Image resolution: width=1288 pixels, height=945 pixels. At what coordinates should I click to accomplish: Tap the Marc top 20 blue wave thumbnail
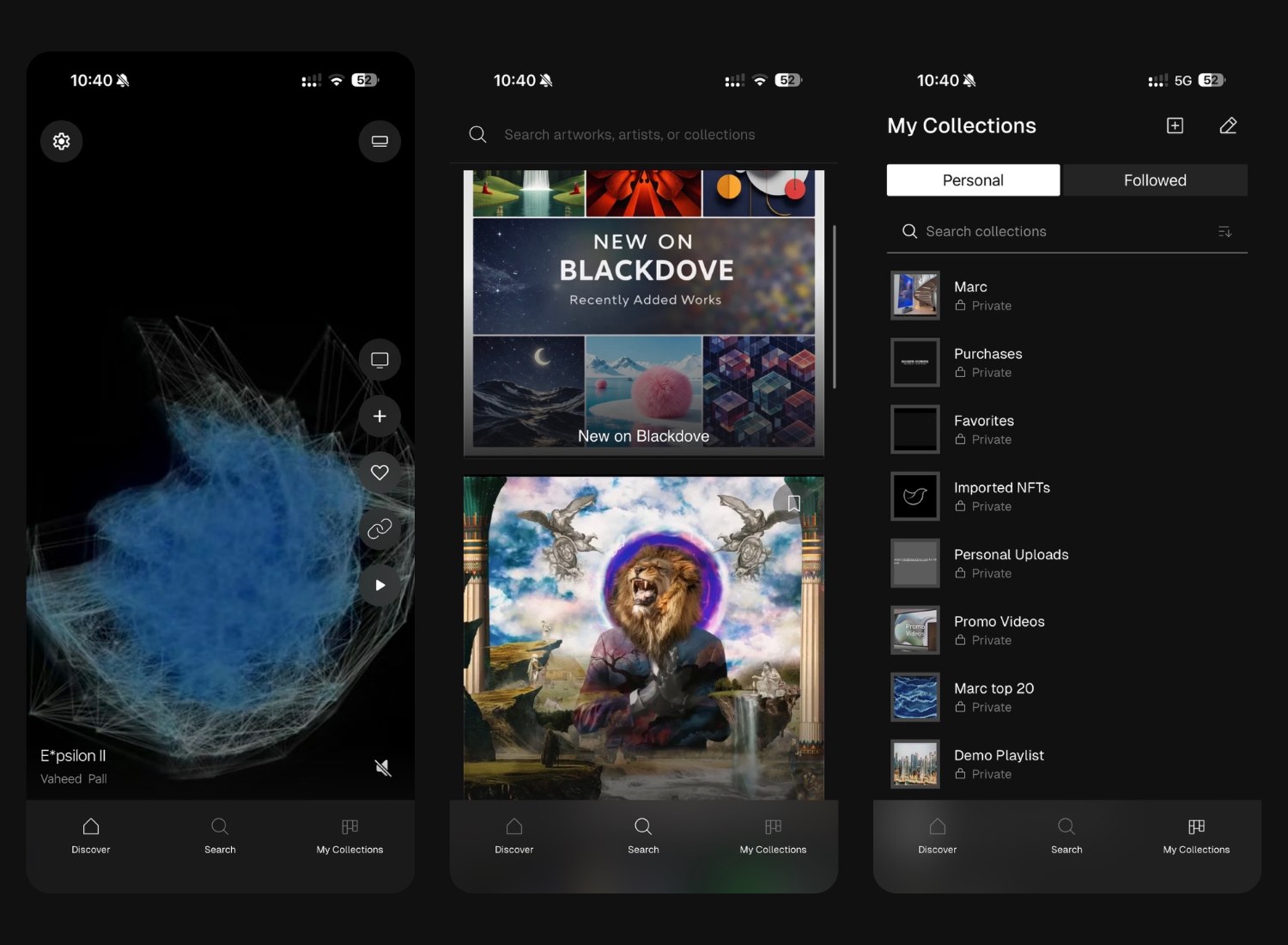(915, 698)
